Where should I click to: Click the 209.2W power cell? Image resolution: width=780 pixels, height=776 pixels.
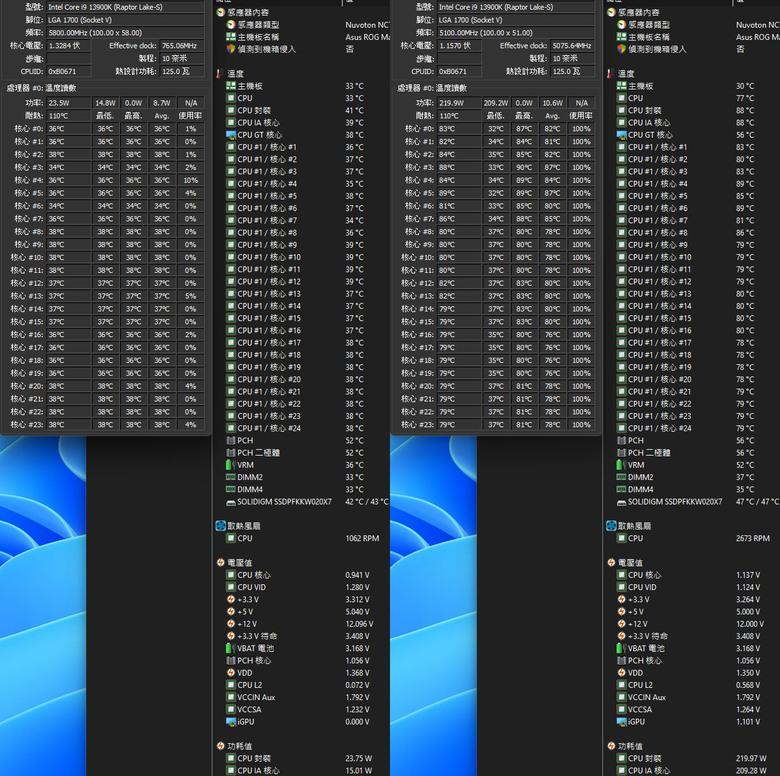[x=496, y=103]
